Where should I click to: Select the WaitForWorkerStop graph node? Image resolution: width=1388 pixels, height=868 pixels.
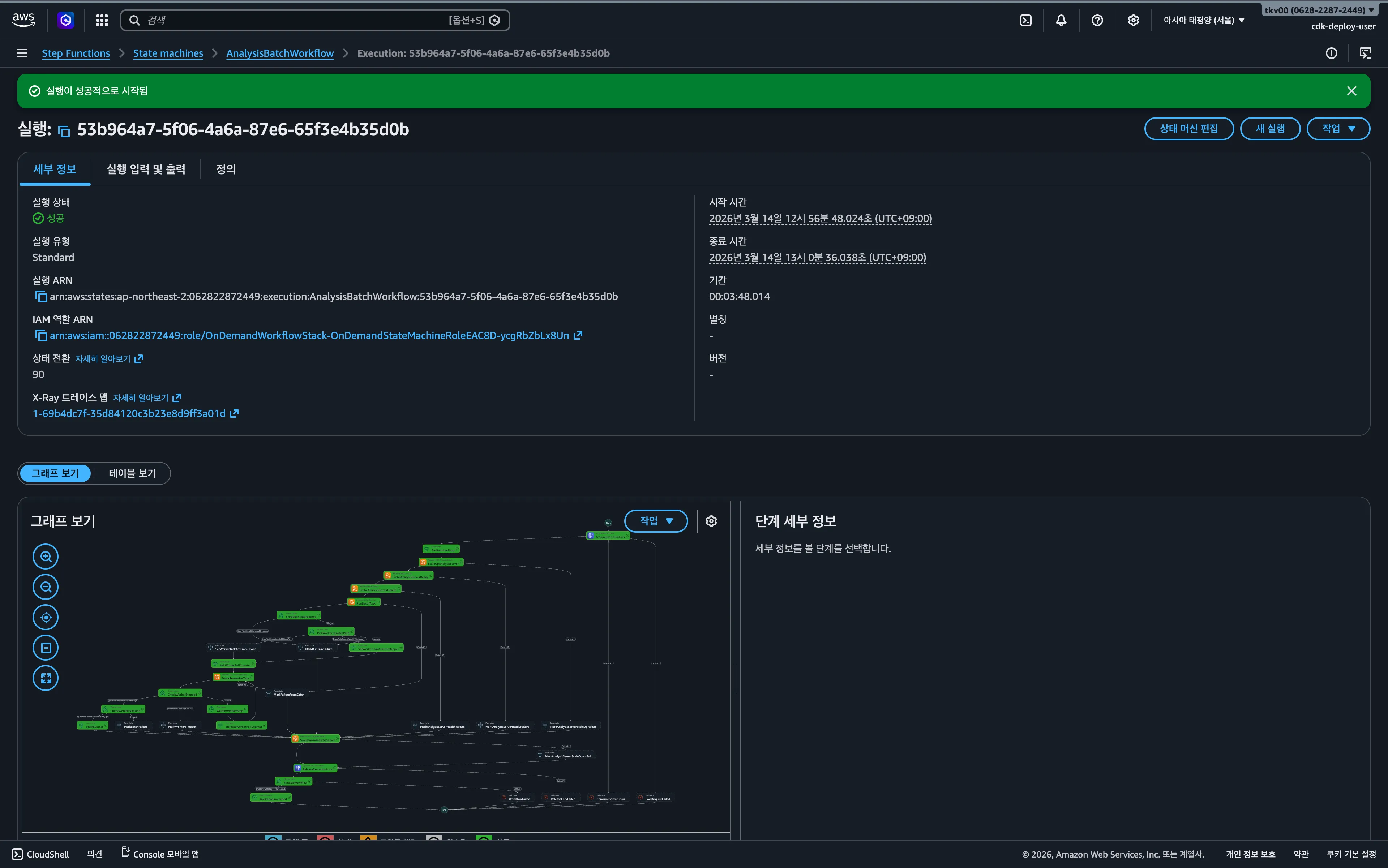tap(227, 710)
